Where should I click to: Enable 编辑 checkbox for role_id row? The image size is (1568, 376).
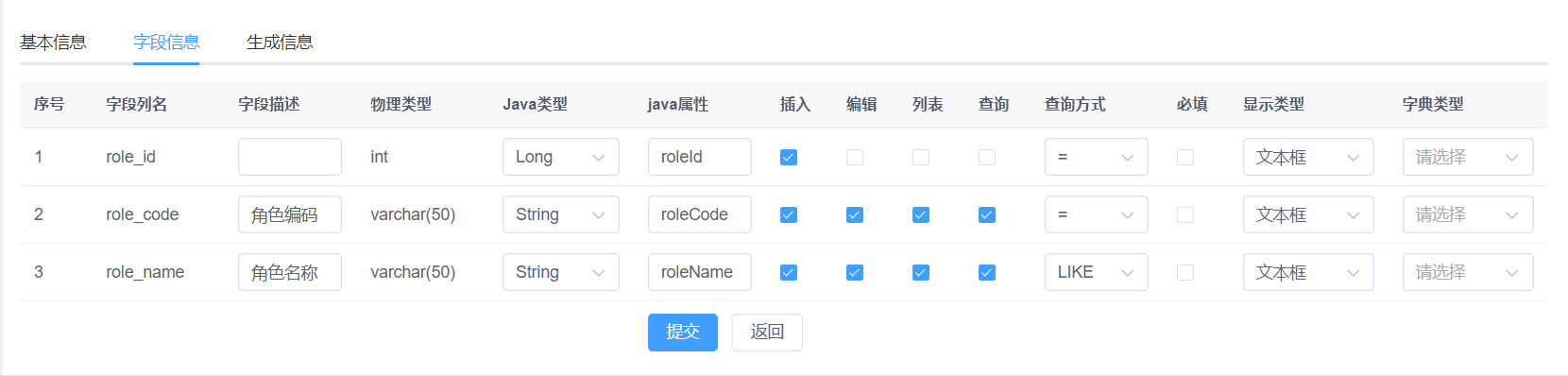855,158
